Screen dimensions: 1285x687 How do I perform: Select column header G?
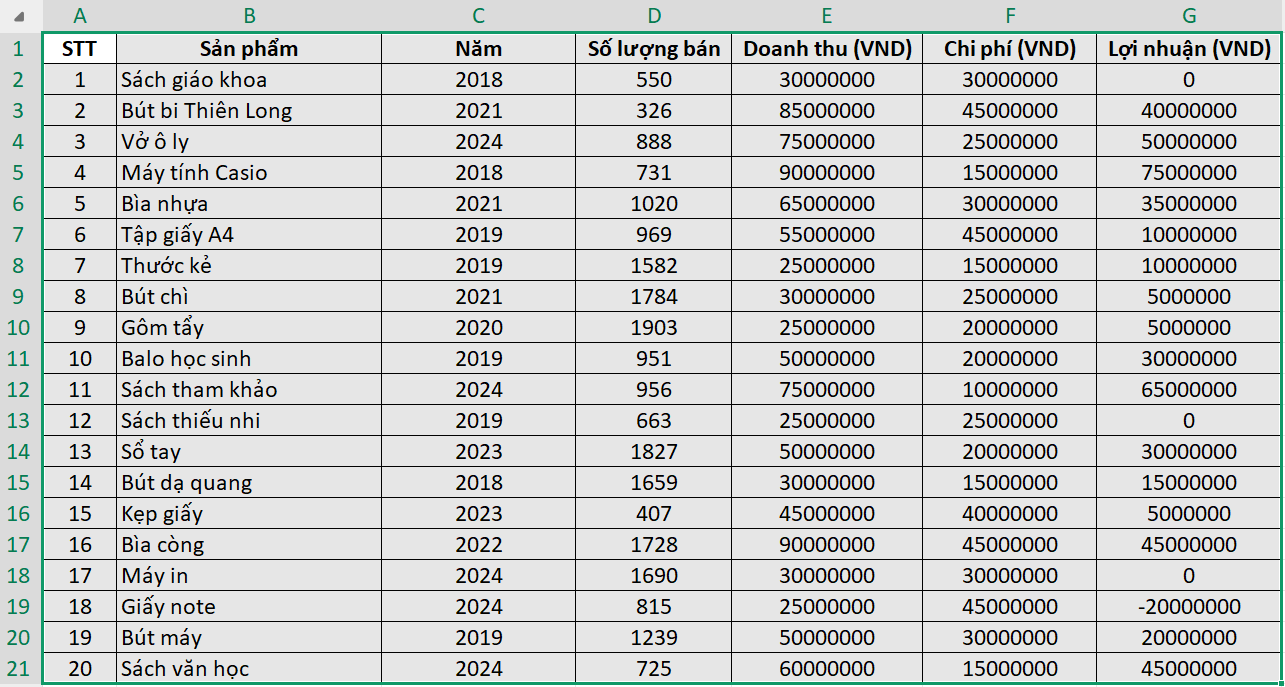point(1189,15)
